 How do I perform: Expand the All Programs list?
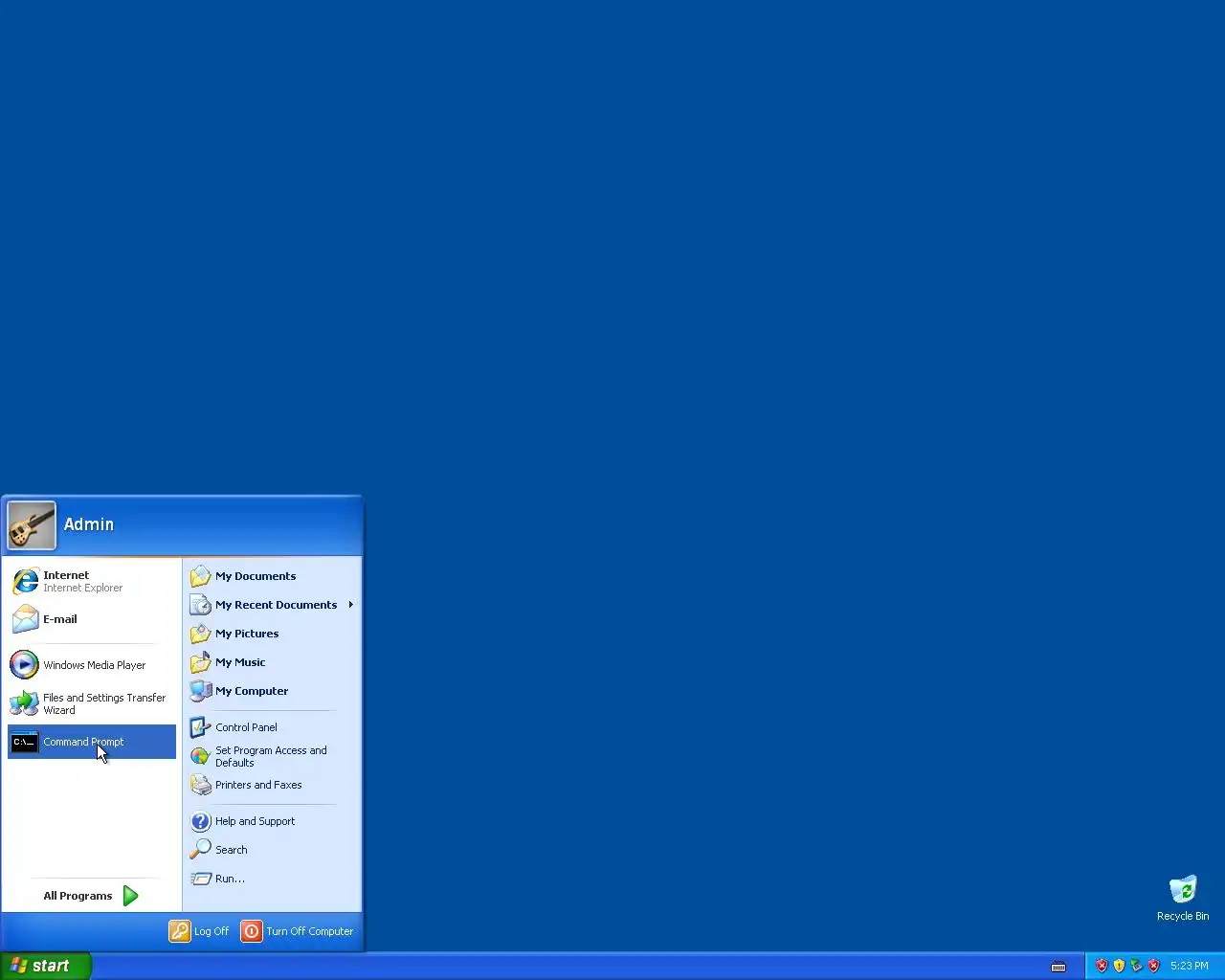[92, 896]
